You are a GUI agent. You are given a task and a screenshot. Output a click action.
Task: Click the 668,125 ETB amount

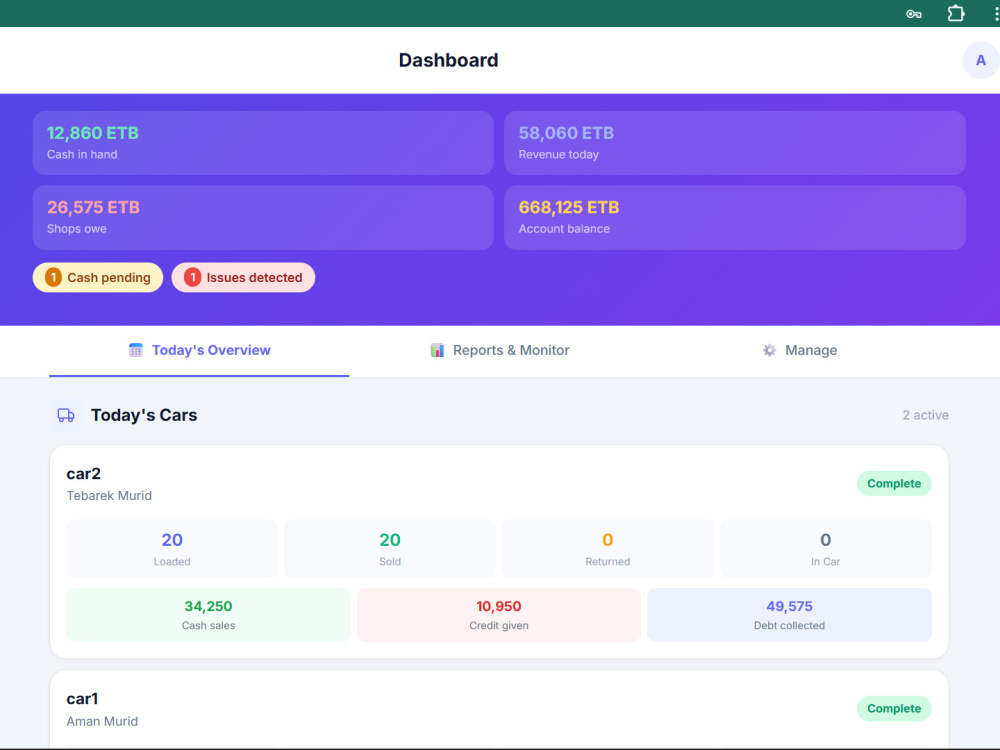click(569, 207)
